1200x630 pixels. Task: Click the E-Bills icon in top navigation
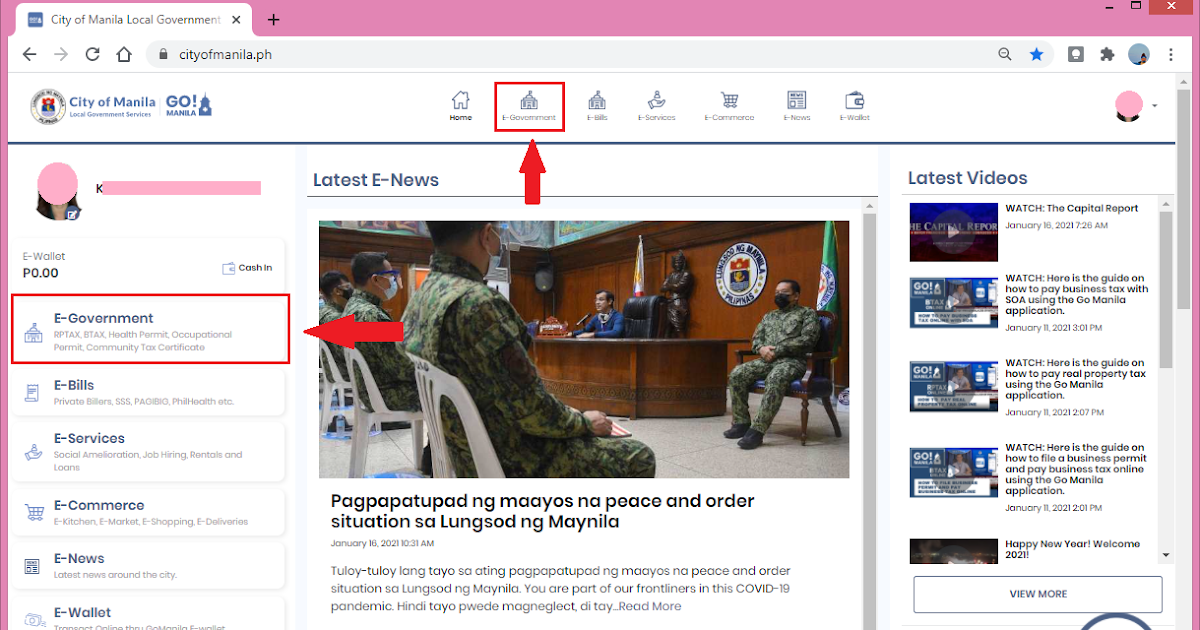(x=596, y=100)
